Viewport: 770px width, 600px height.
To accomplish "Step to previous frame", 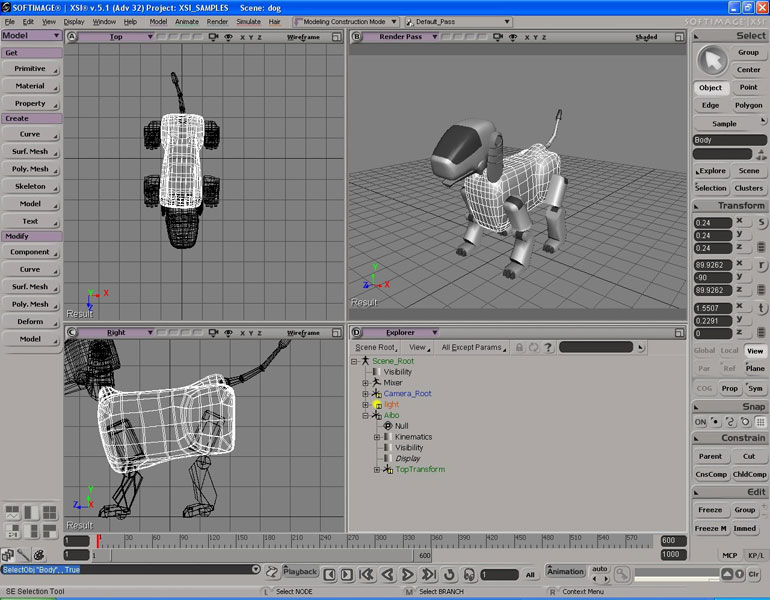I will click(330, 574).
